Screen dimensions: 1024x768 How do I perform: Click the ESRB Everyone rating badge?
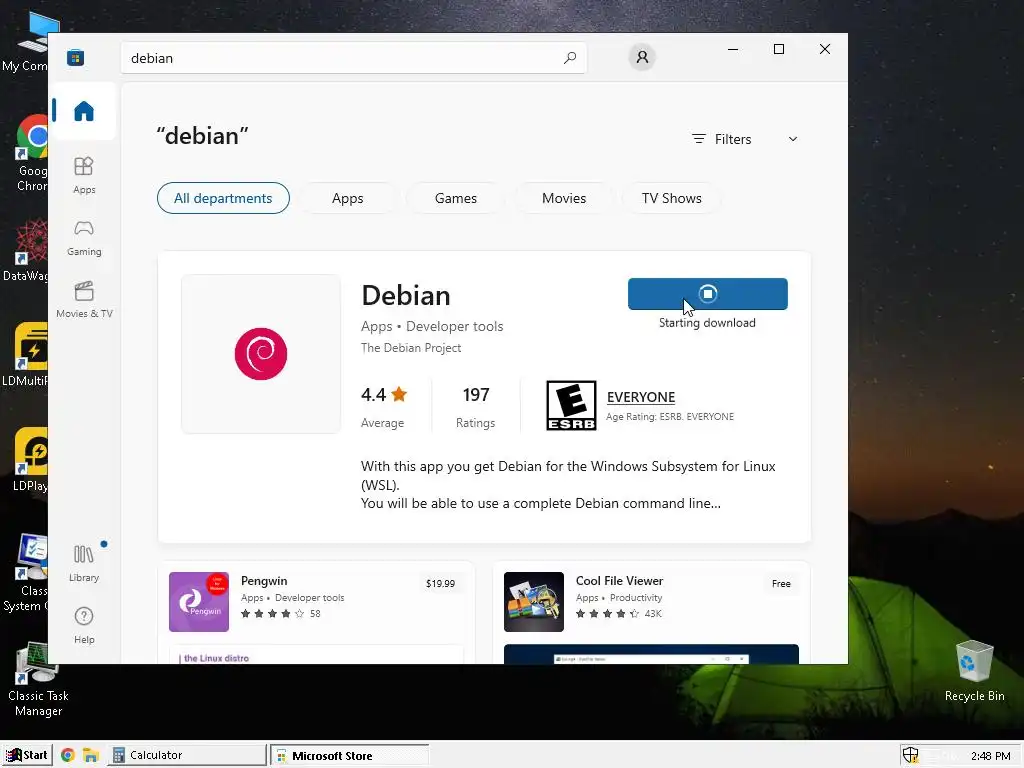pos(571,405)
